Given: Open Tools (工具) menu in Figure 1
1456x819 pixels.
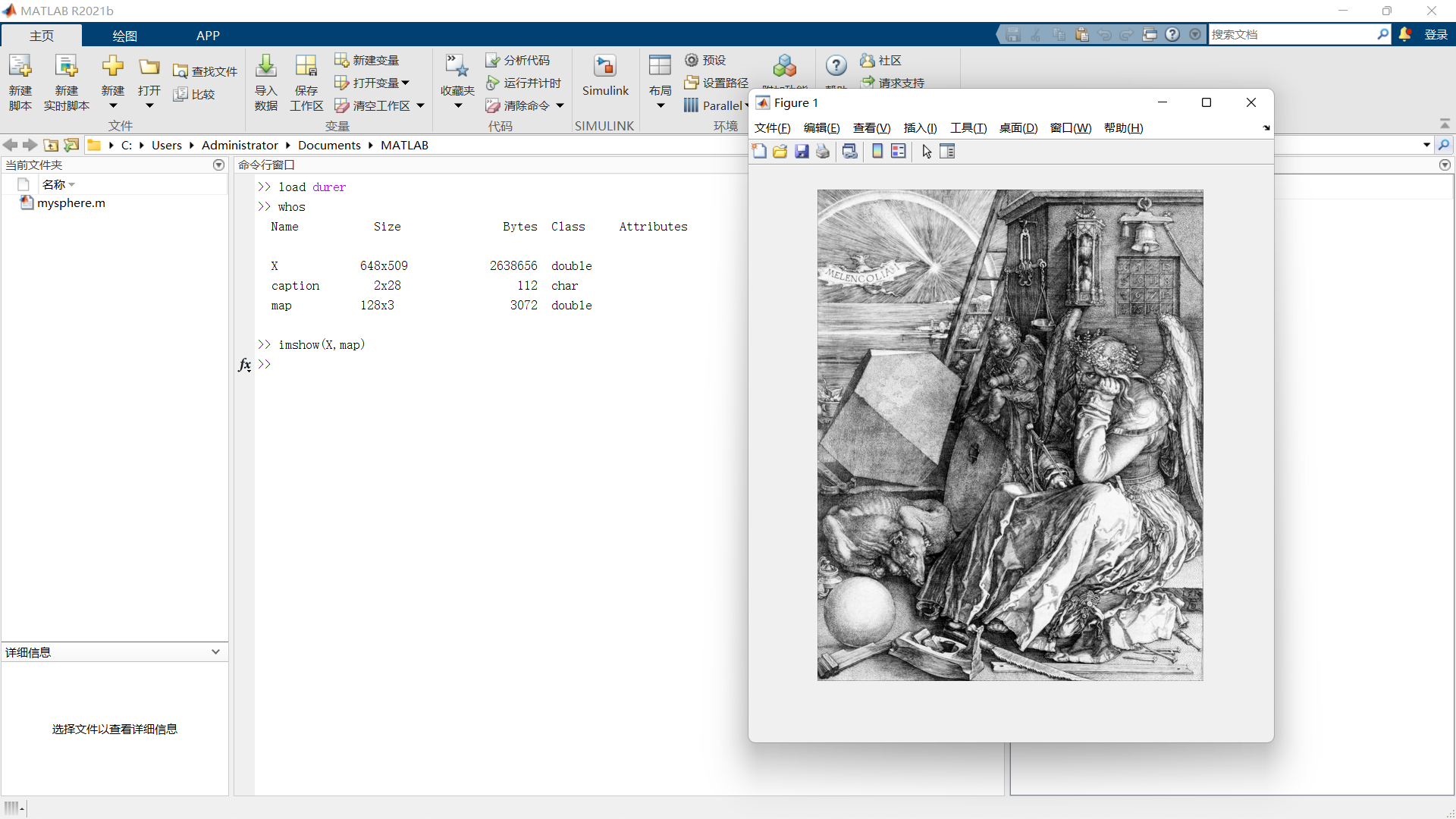Looking at the screenshot, I should point(969,127).
